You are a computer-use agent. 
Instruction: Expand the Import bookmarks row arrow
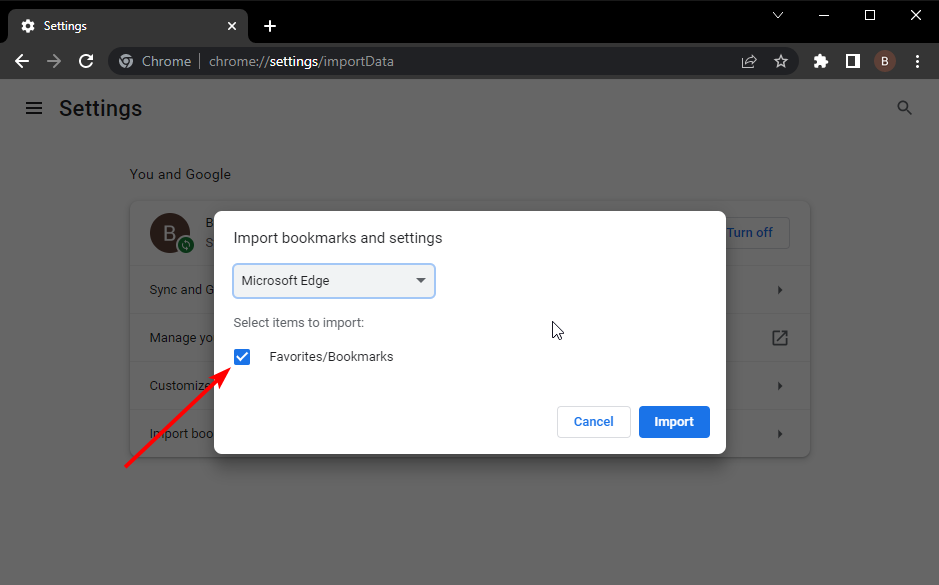click(780, 434)
